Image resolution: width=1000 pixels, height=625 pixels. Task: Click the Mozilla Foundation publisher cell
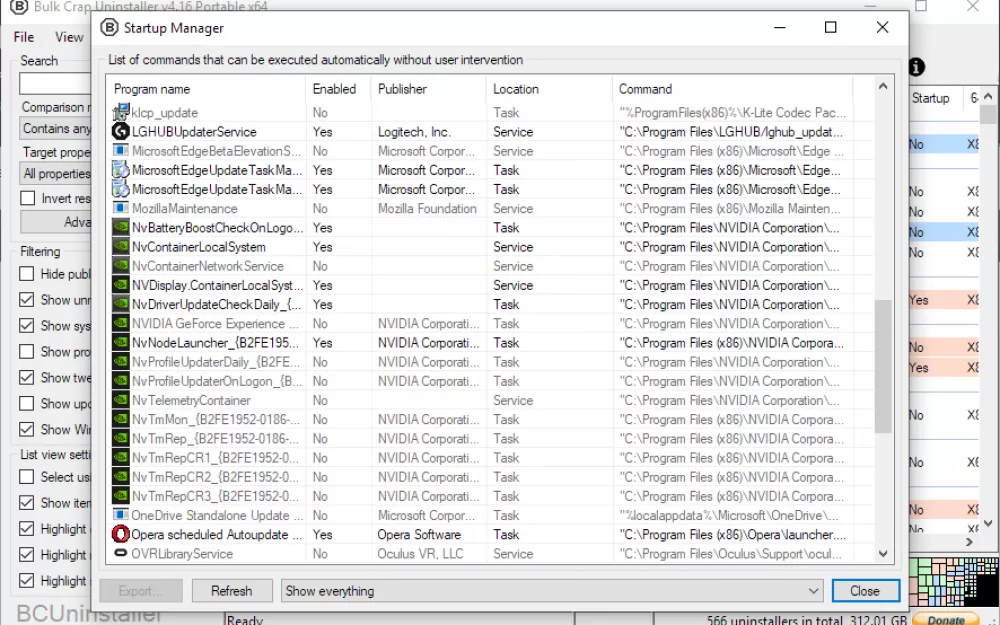click(427, 209)
